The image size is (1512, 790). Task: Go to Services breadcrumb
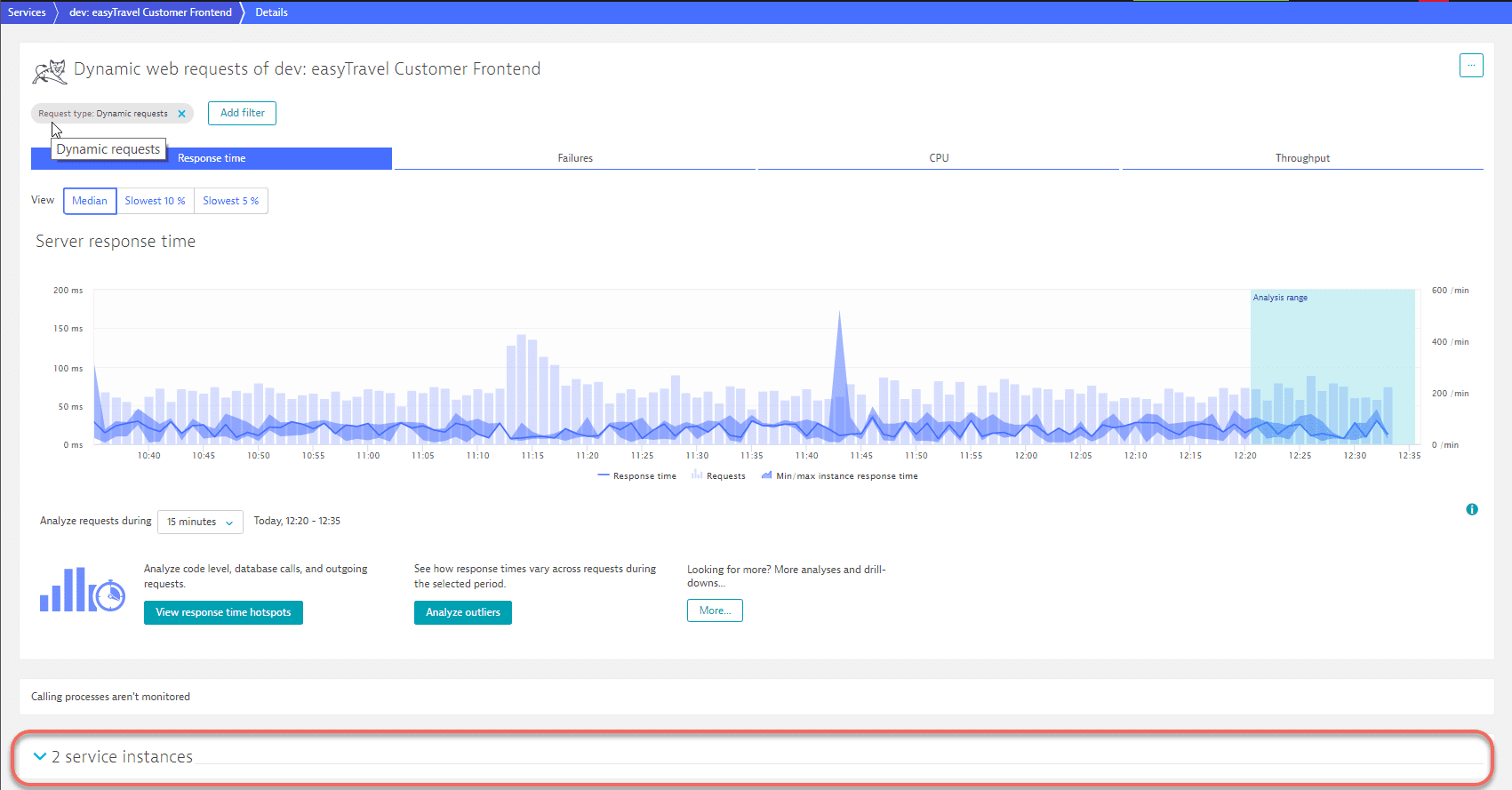(x=27, y=12)
